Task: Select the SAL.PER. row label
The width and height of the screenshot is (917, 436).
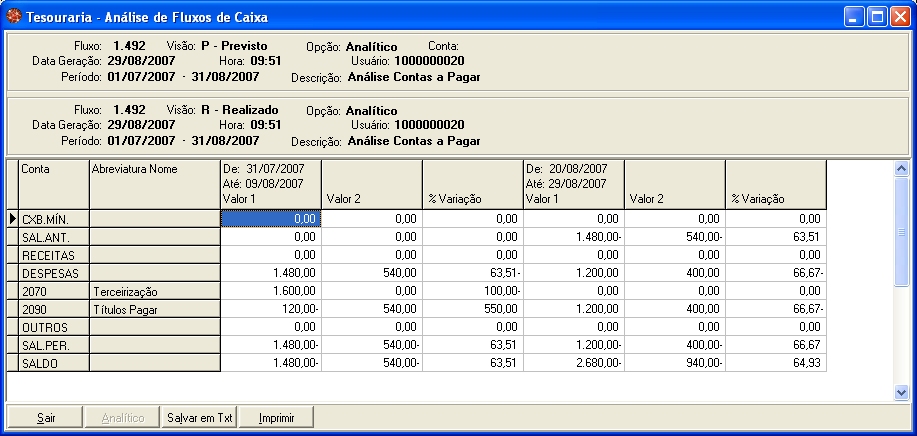Action: click(x=54, y=346)
